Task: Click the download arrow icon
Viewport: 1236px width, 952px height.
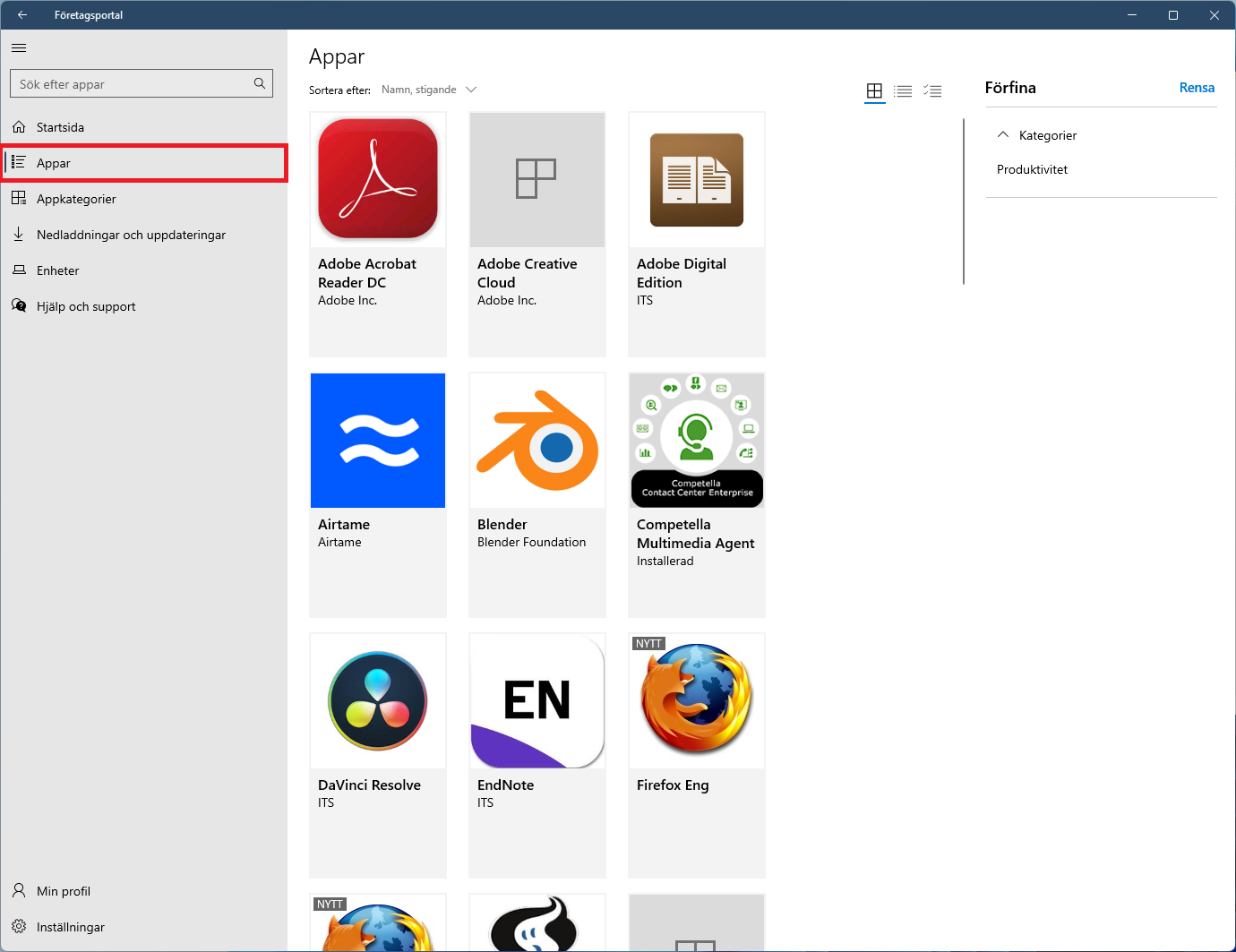Action: click(x=19, y=234)
